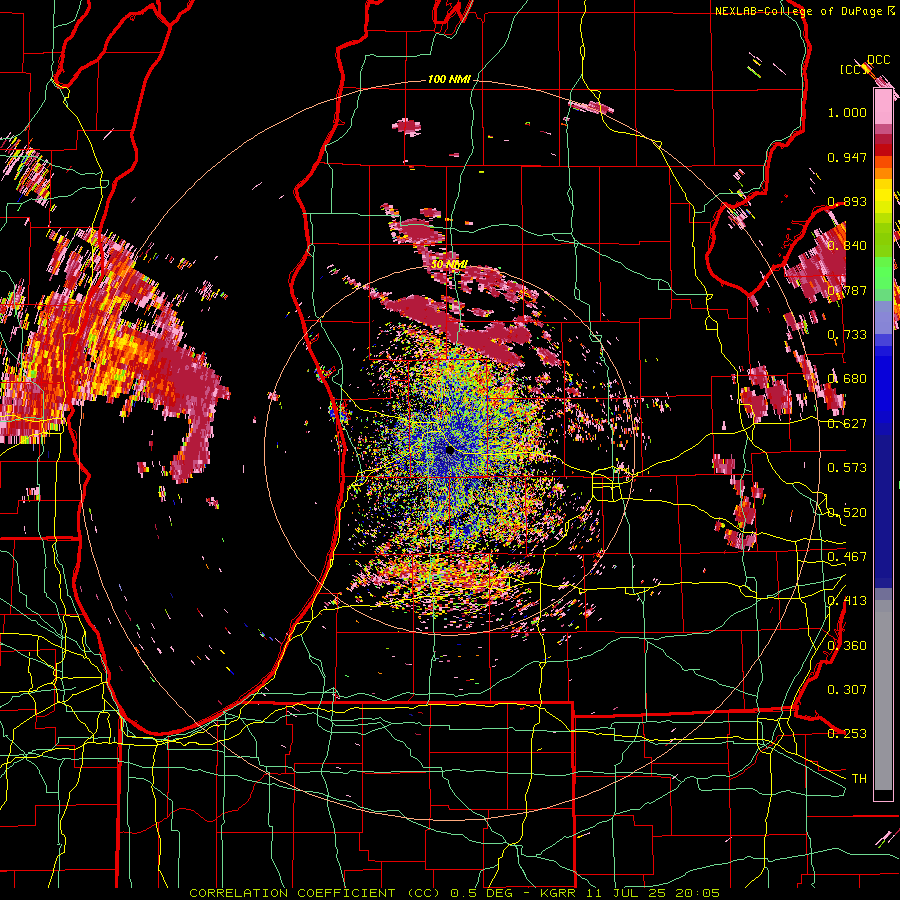
Task: Click the Correlation Coefficient title caption
Action: (455, 893)
